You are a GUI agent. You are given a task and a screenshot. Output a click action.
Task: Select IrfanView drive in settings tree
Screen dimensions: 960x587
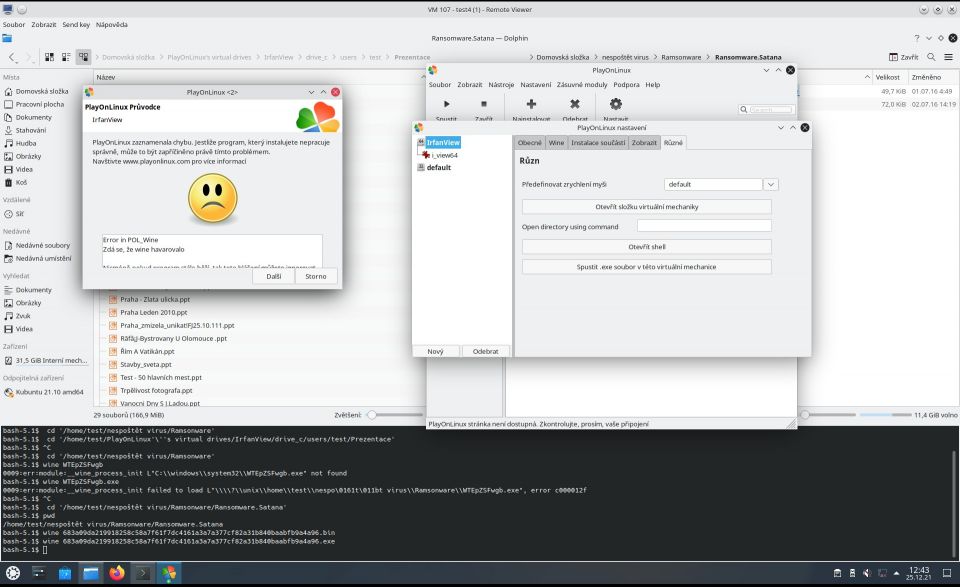[443, 143]
